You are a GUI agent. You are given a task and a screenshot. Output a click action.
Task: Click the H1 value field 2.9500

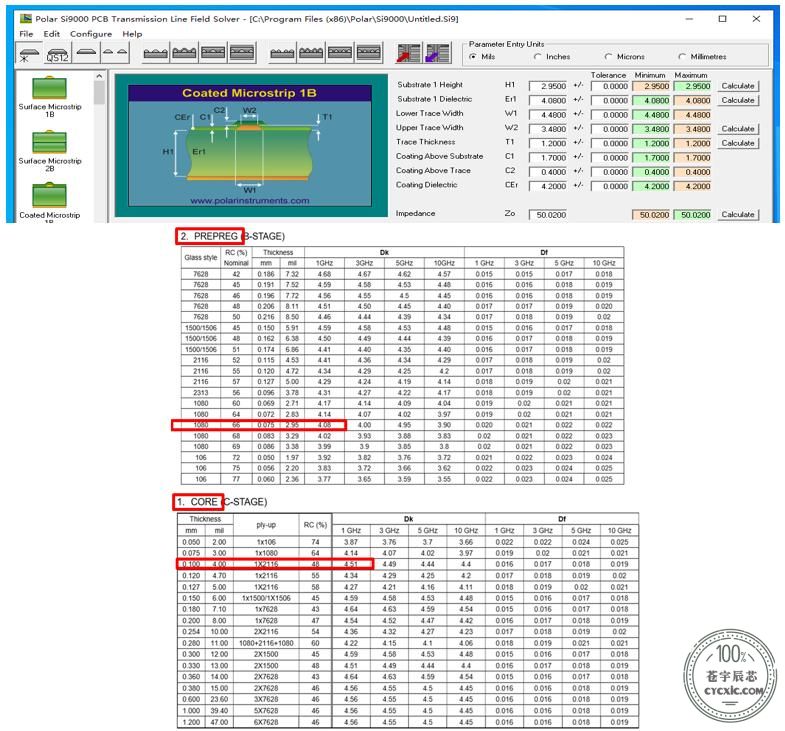548,86
